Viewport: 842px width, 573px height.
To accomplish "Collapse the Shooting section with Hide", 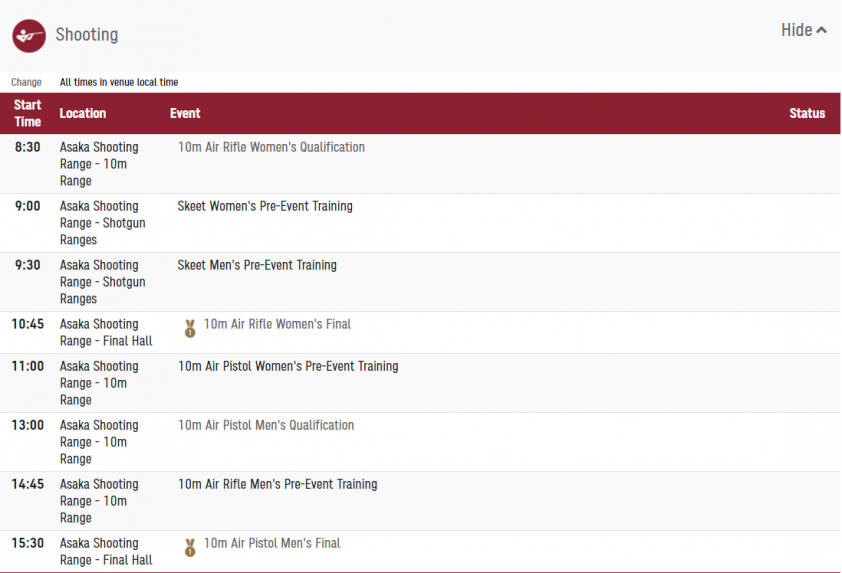I will click(x=803, y=30).
